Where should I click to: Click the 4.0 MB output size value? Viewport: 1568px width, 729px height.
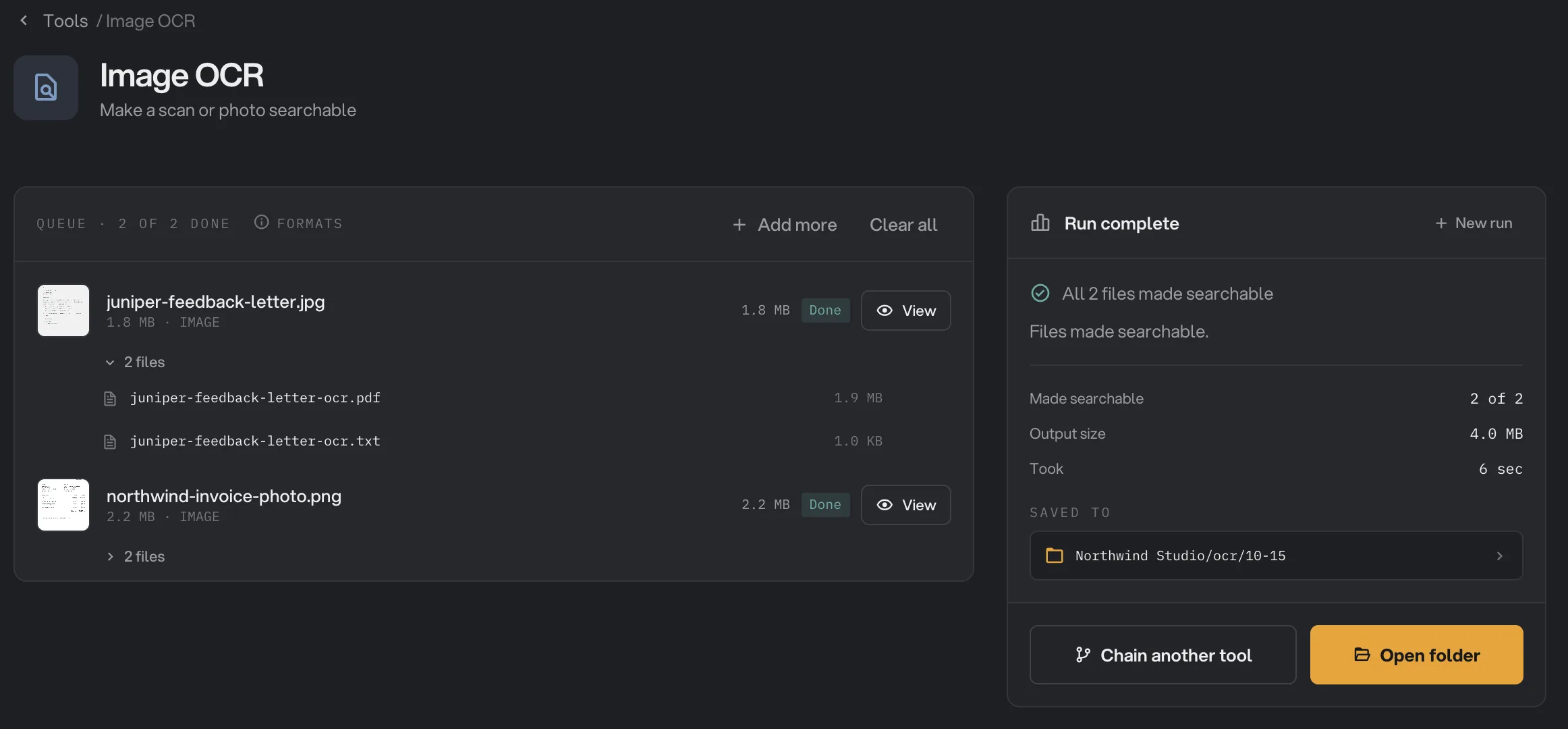(x=1496, y=434)
